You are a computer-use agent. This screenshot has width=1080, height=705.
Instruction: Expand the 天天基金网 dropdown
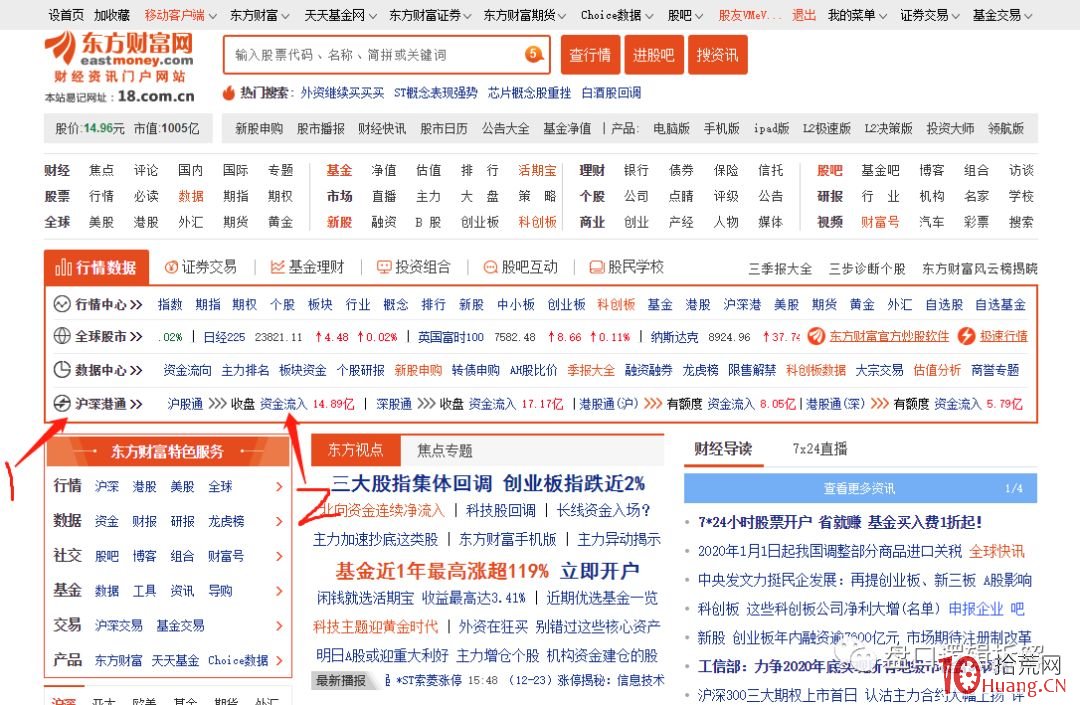point(373,16)
